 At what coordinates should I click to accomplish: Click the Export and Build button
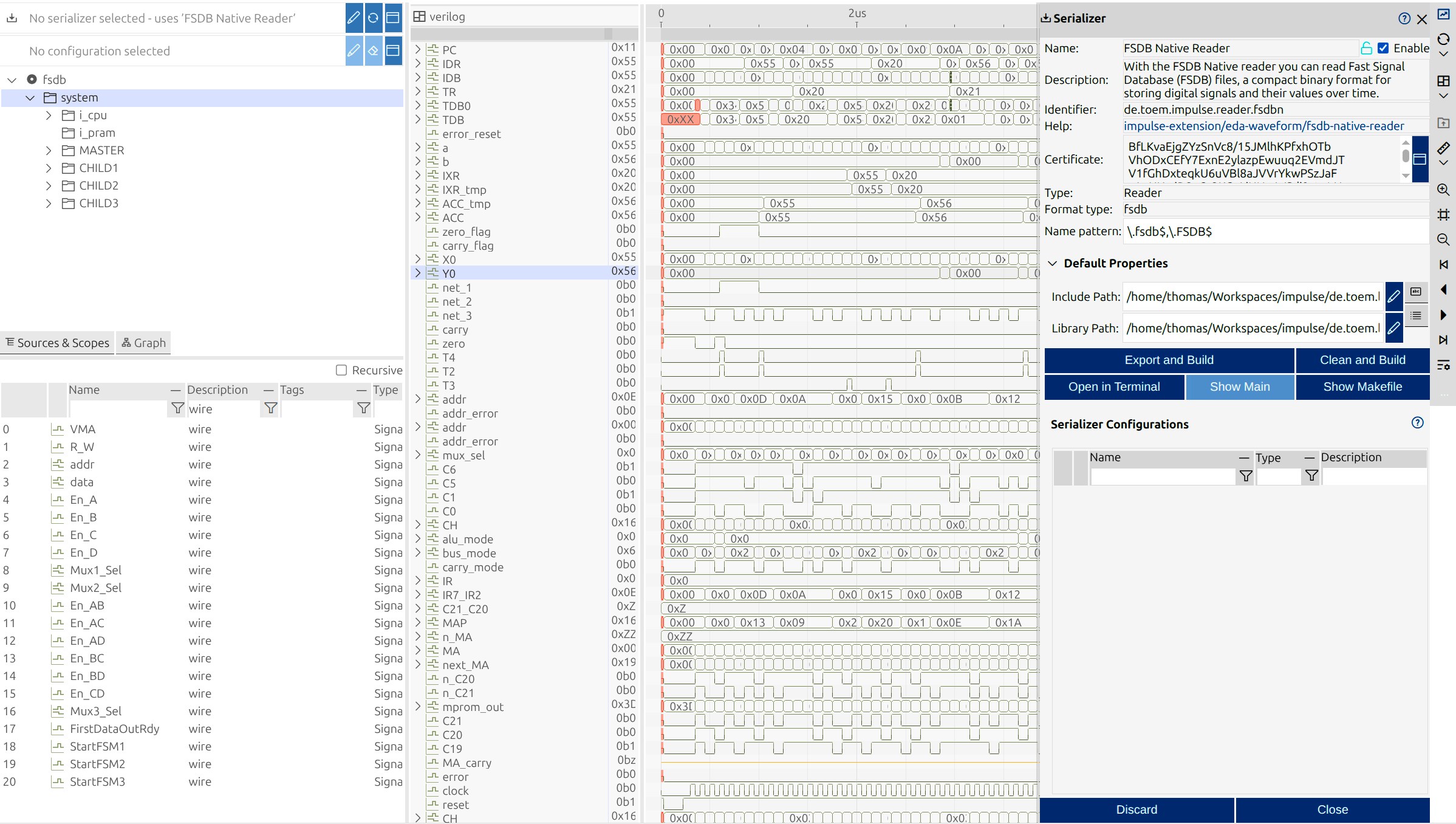tap(1169, 360)
